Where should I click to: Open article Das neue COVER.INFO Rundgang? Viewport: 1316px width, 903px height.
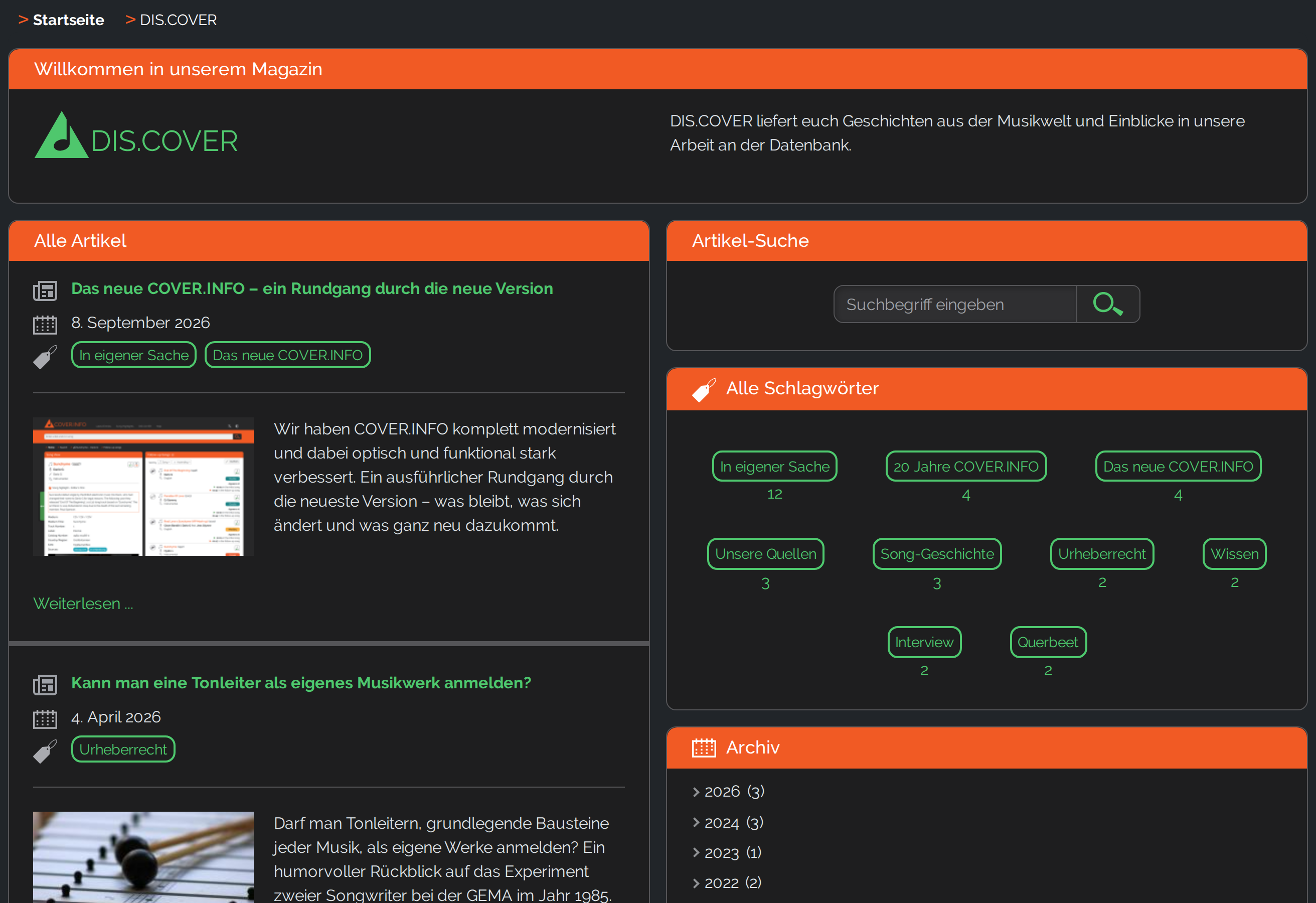tap(312, 288)
